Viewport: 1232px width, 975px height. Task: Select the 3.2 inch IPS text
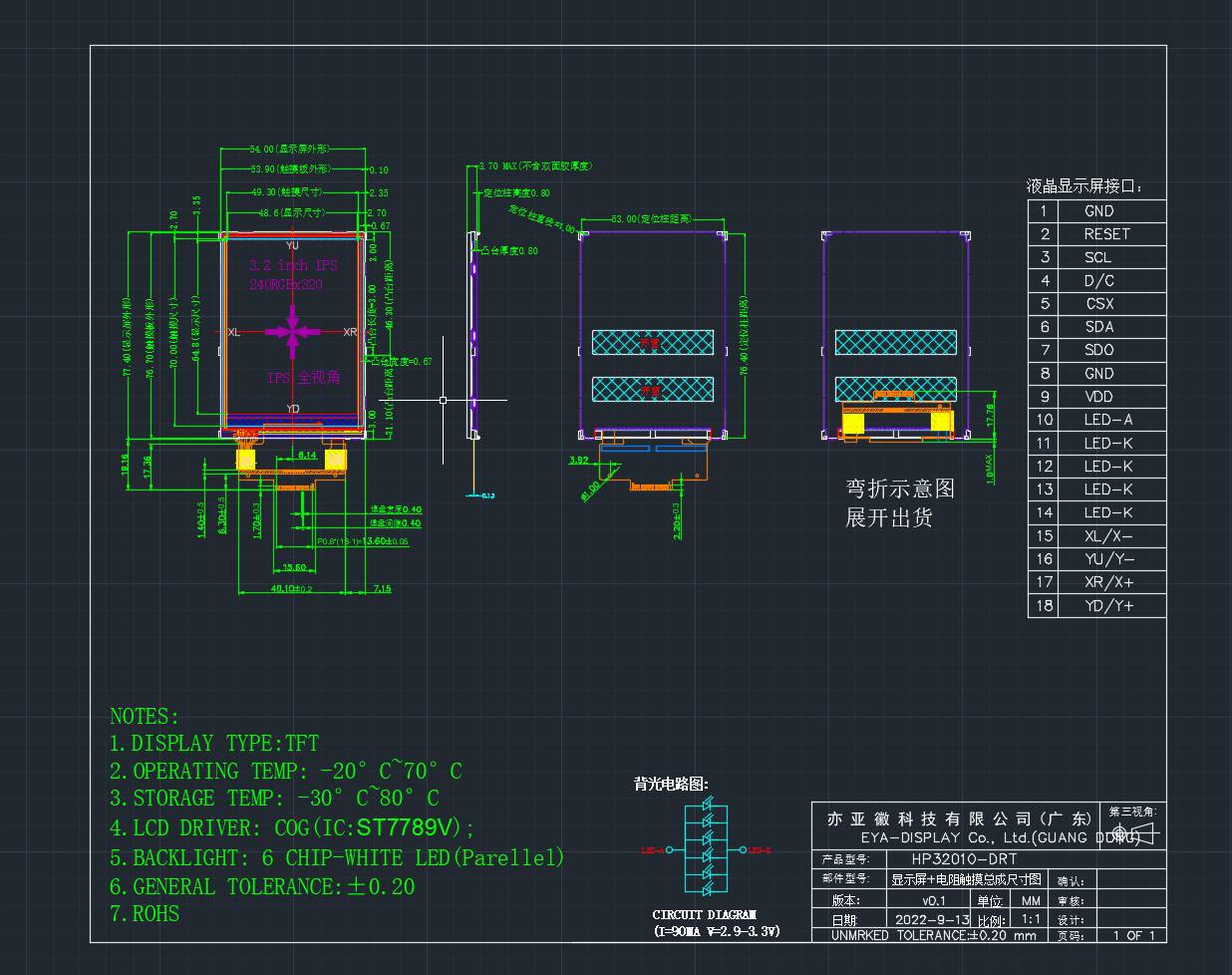coord(293,265)
